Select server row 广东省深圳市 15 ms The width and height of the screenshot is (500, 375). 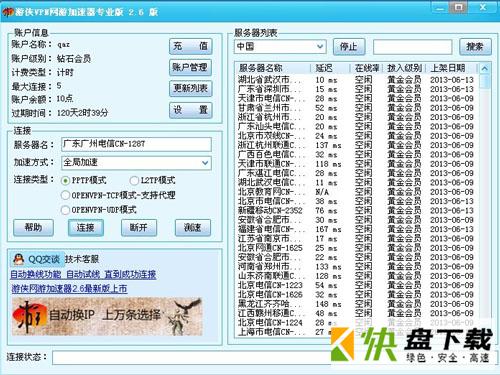[x=356, y=89]
